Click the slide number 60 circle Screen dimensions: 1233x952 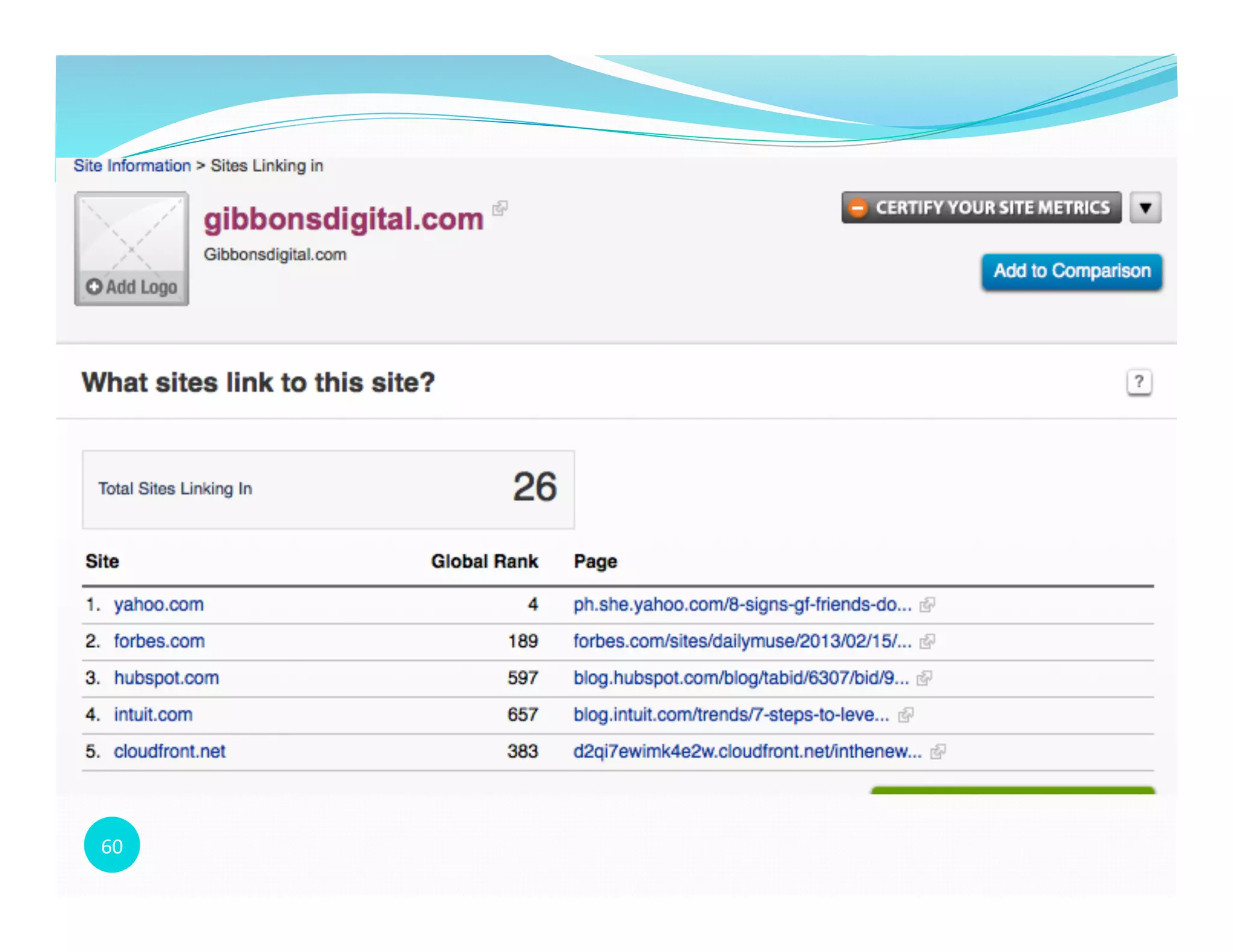(x=112, y=845)
